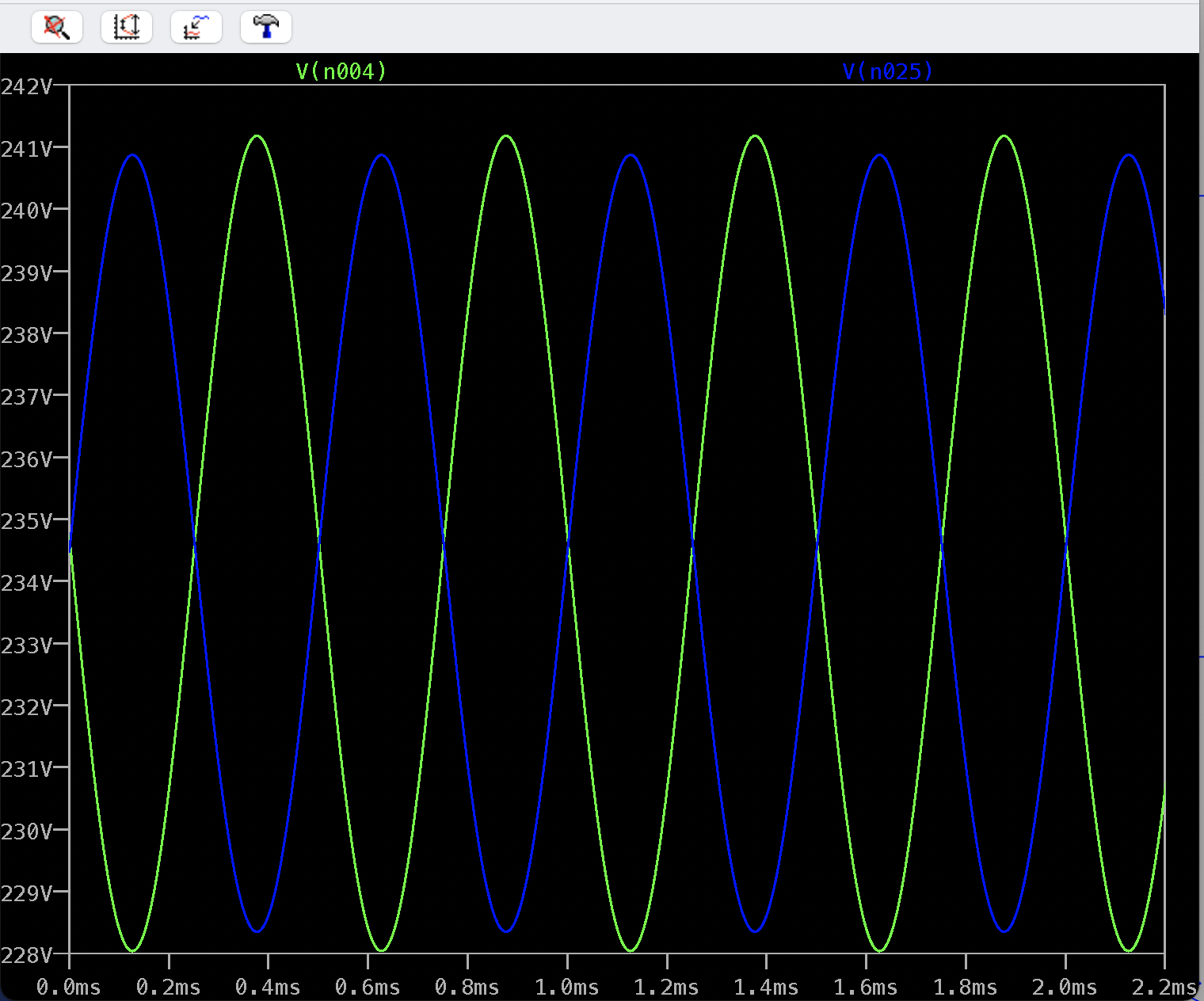Click the 236V vertical axis label
Screen dimensions: 1204x1001
point(27,459)
